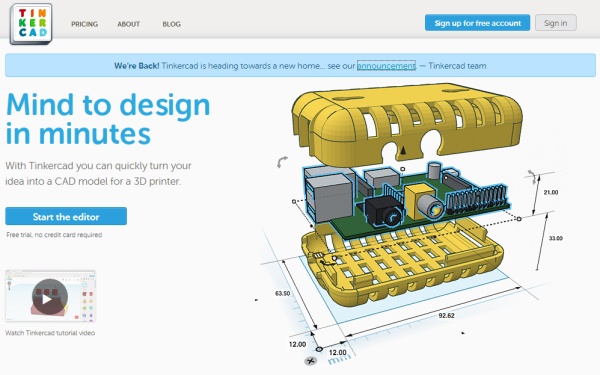The width and height of the screenshot is (600, 375).
Task: Go to the Blog page
Action: (171, 24)
